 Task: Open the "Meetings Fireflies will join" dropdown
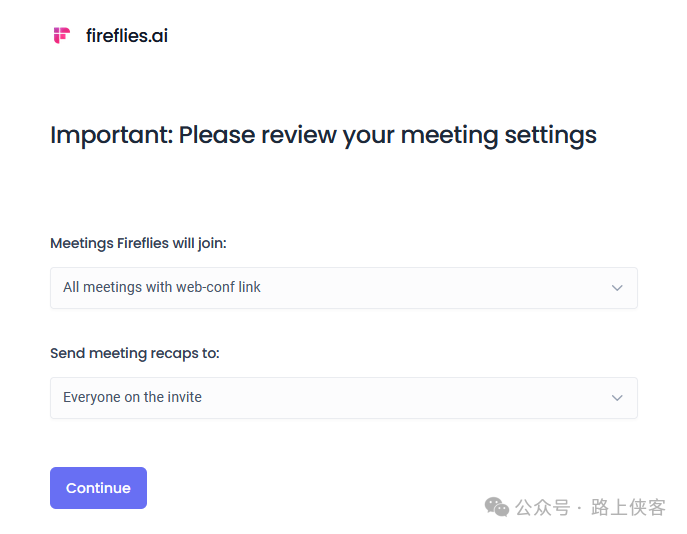click(343, 288)
